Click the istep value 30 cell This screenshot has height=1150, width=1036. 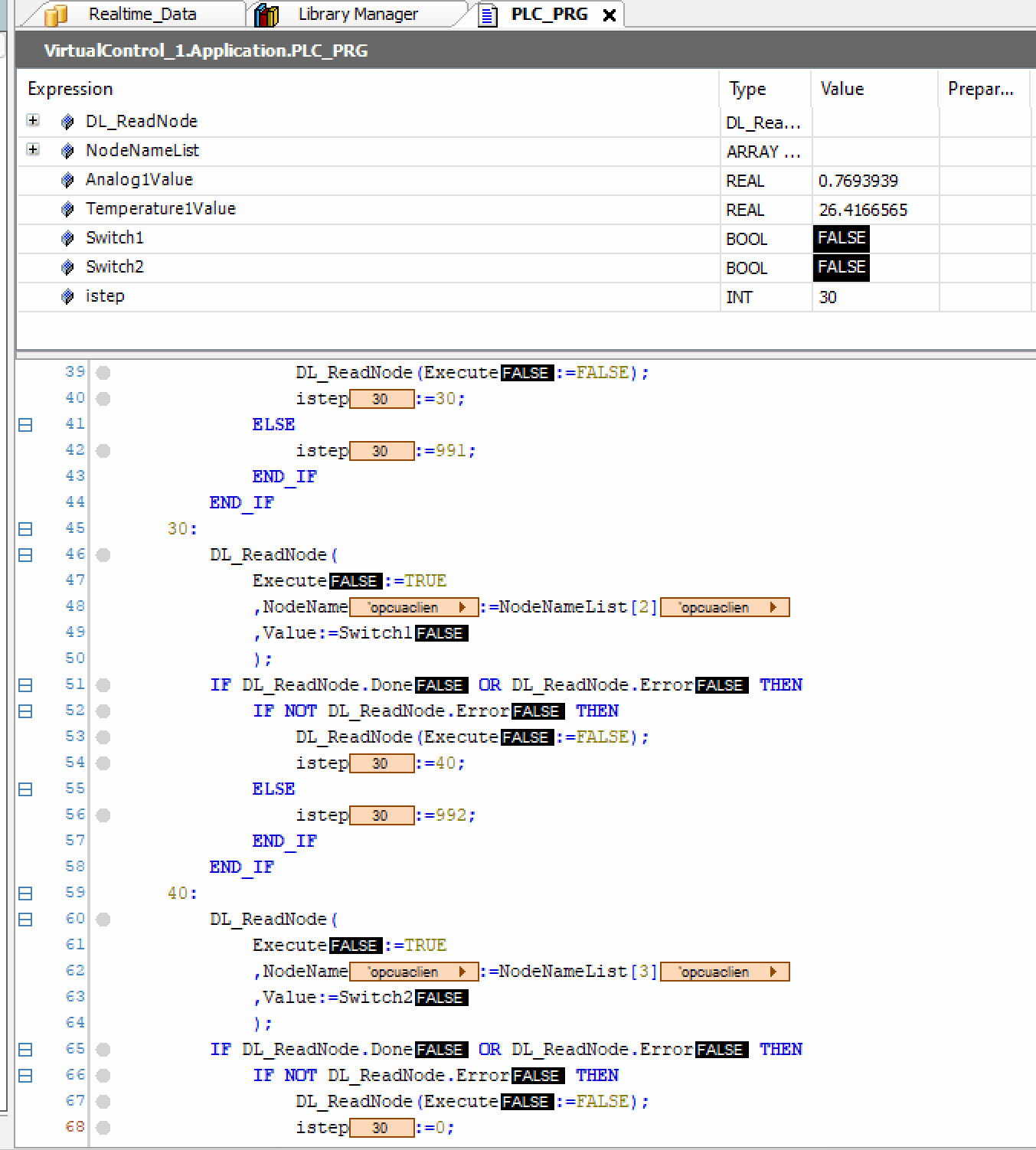click(875, 297)
